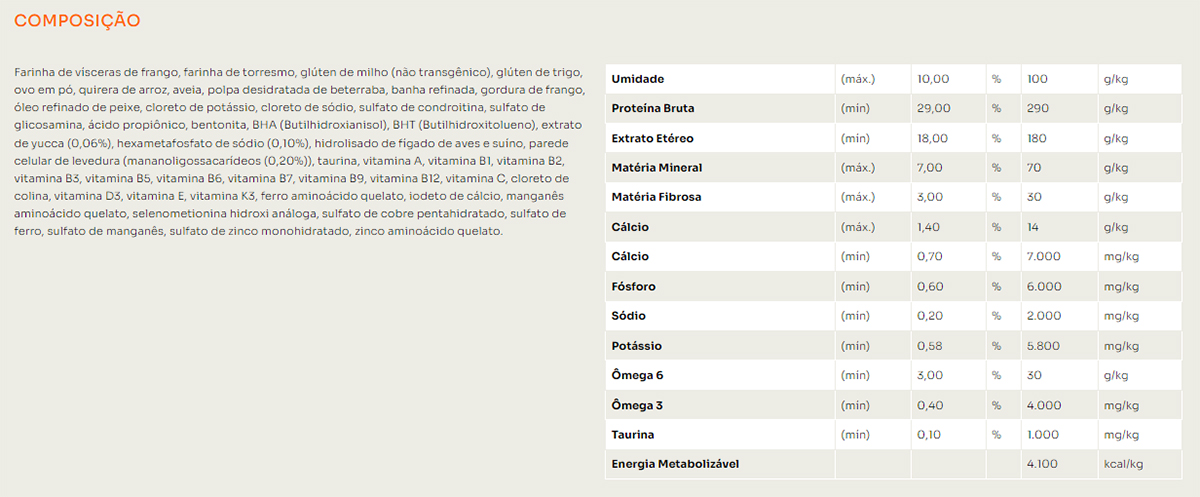Select the kcal/kg unit cell
Image resolution: width=1200 pixels, height=497 pixels.
pyautogui.click(x=1123, y=465)
